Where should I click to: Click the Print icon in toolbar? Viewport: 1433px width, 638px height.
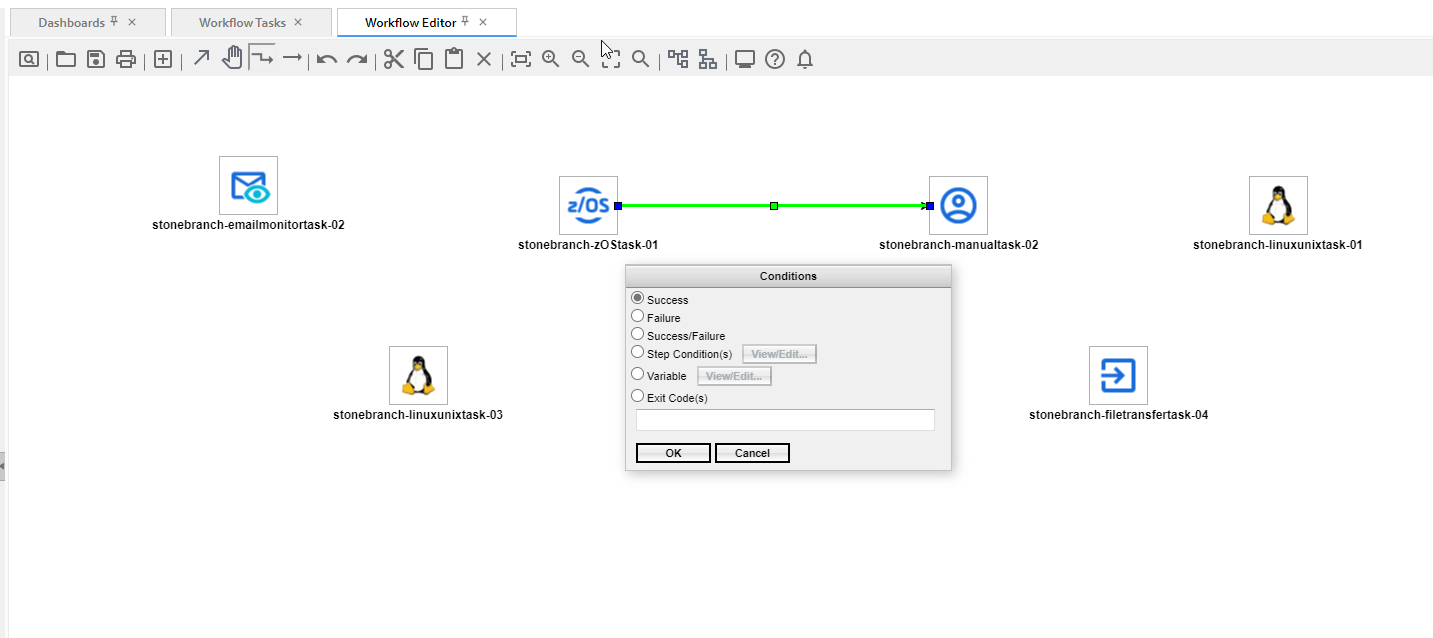[125, 59]
